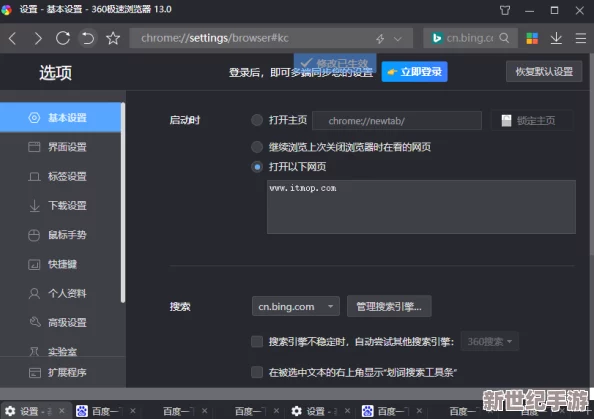Screen dimensions: 594x419
Task: Open the downloads manager icon
Action: pos(556,38)
